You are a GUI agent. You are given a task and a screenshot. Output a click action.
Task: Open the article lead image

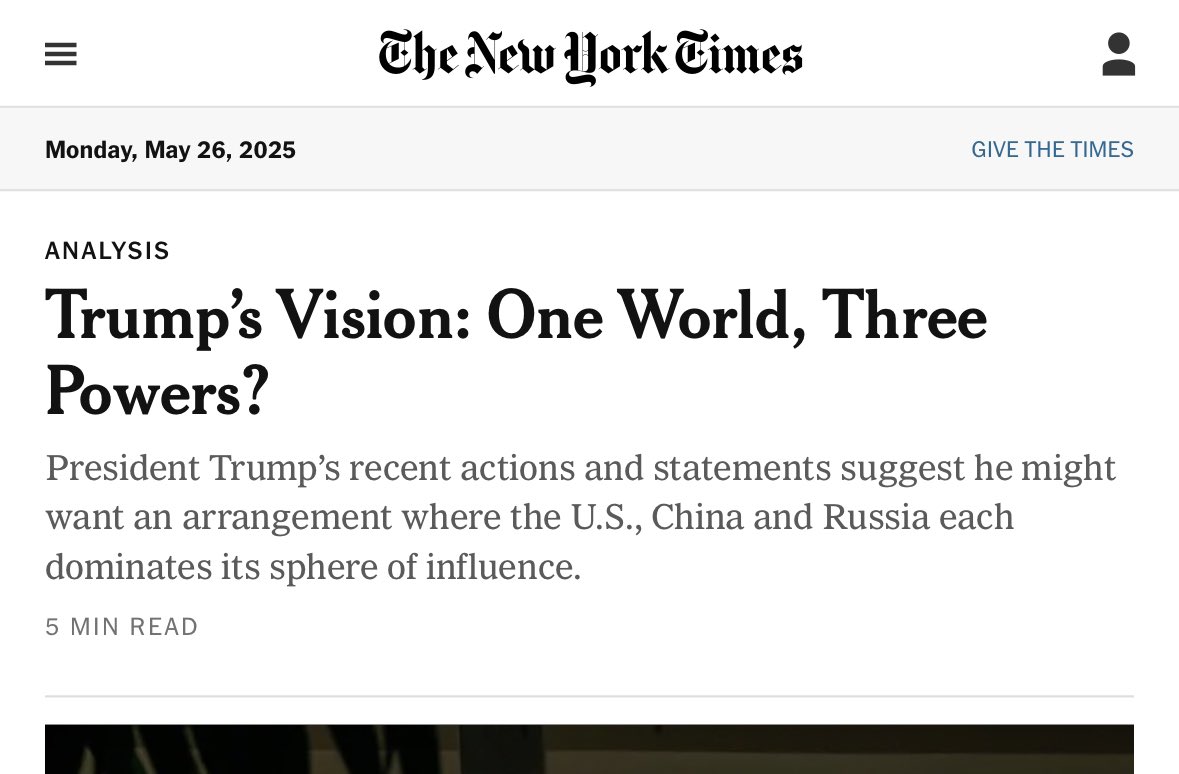(x=589, y=749)
